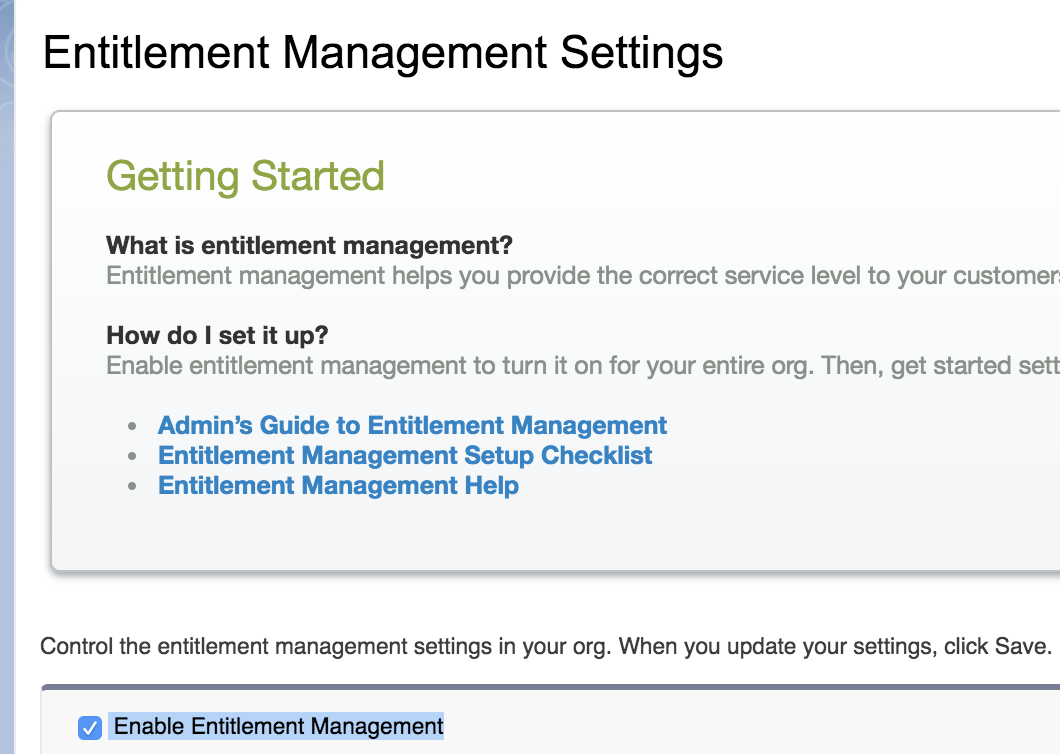The width and height of the screenshot is (1060, 754).
Task: Click the bullet beside Entitlement Management Help
Action: click(133, 487)
